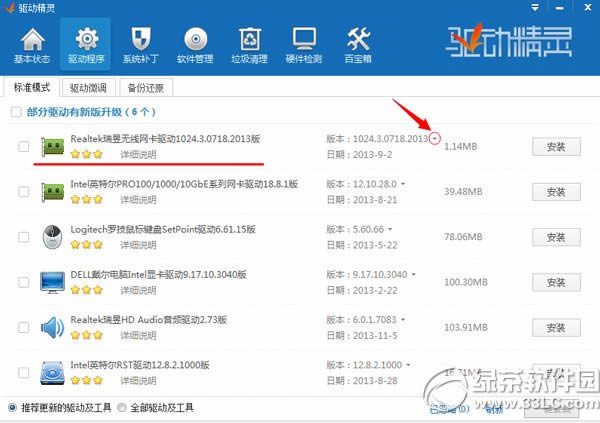Viewport: 600px width, 423px height.
Task: Click the 39.48MB size value
Action: 463,191
